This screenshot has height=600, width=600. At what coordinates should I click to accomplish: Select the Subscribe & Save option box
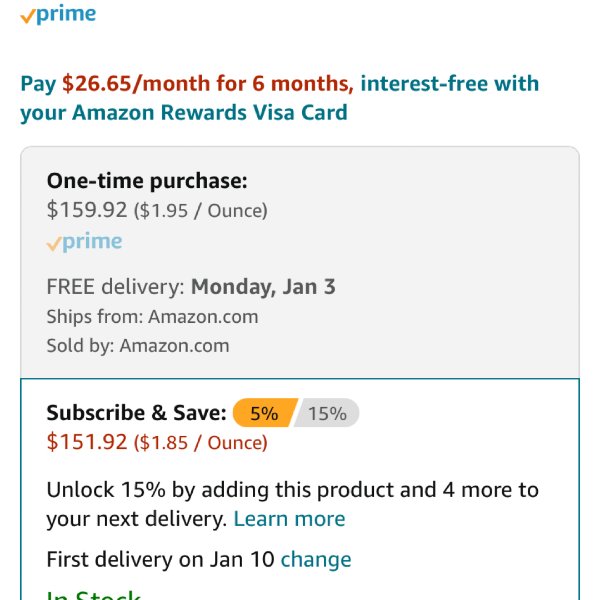300,489
